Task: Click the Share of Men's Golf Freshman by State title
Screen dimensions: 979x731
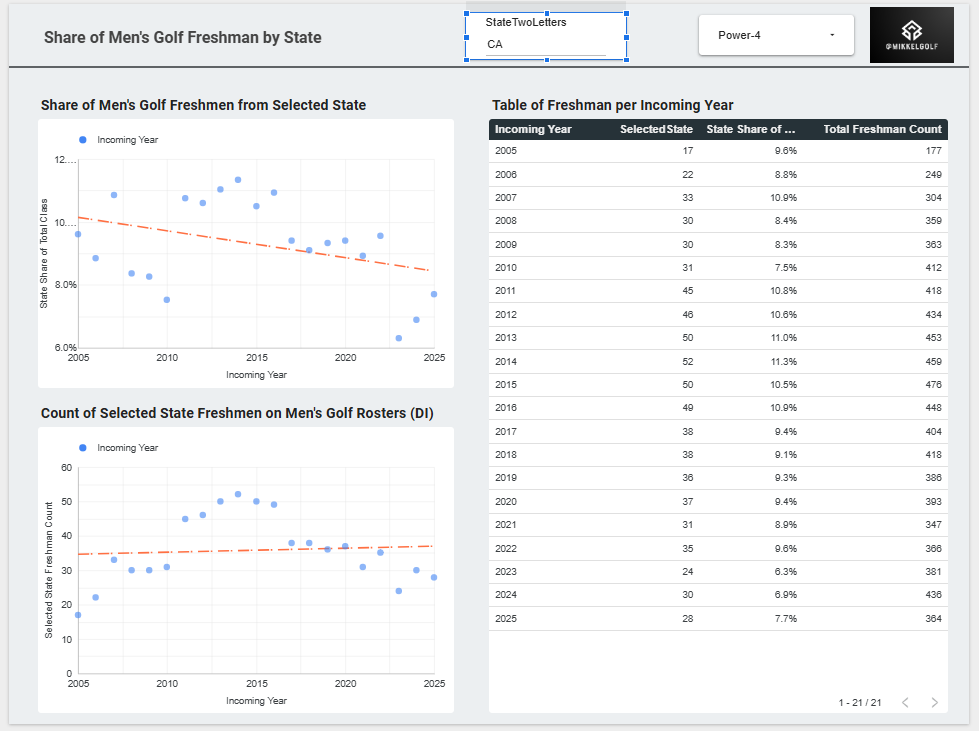Action: pos(182,37)
